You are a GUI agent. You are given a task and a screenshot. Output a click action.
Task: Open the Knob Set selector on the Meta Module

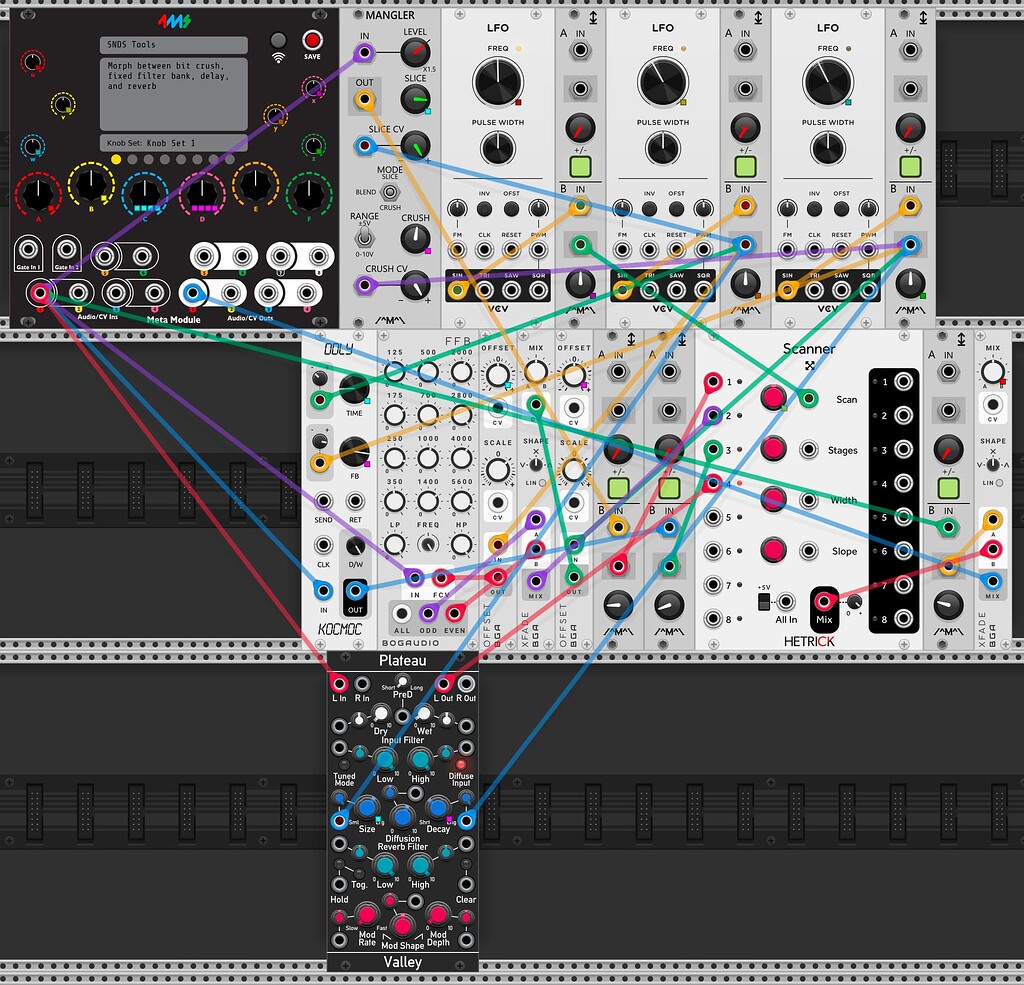click(x=174, y=141)
